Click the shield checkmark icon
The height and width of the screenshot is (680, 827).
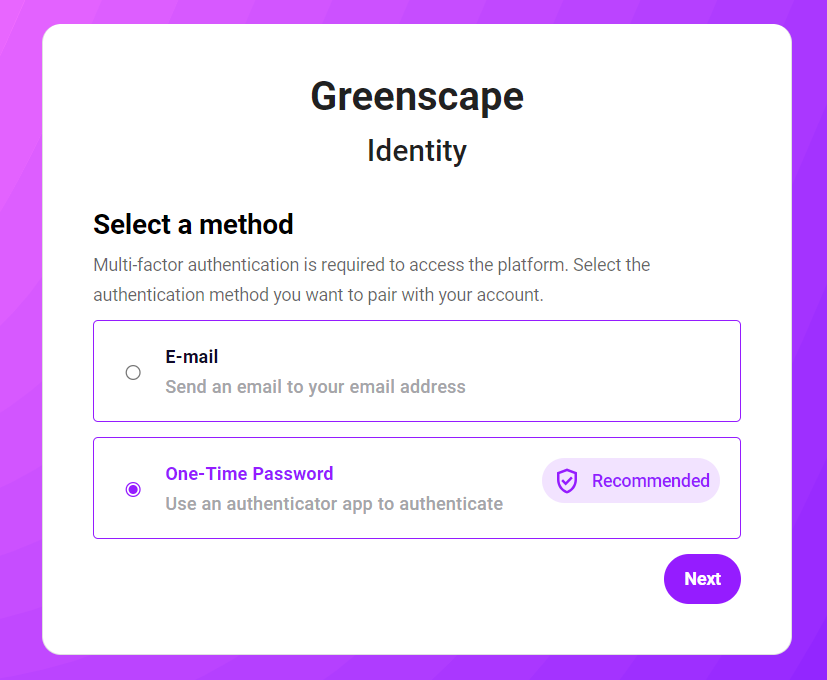click(567, 481)
